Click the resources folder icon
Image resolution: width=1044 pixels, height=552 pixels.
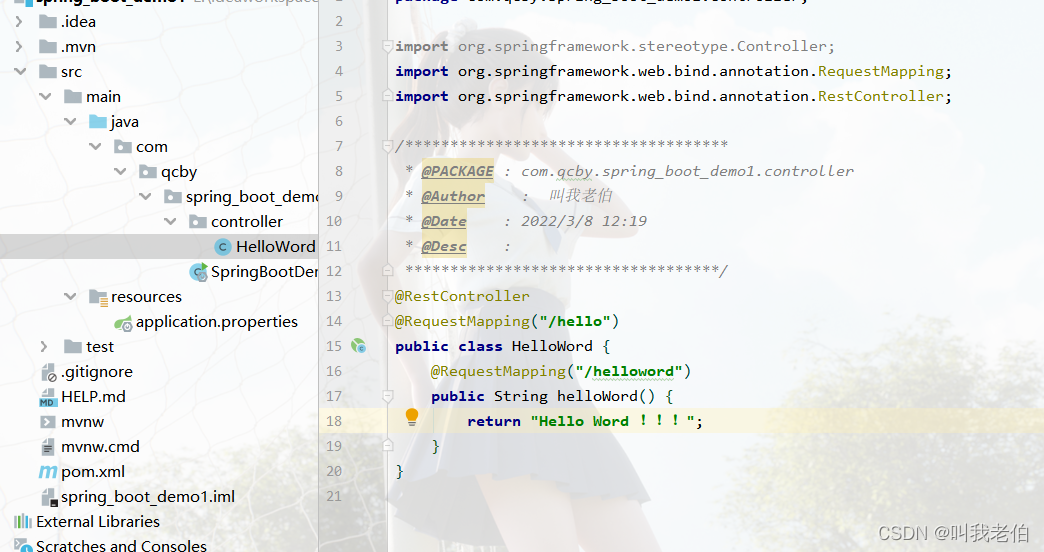tap(99, 297)
